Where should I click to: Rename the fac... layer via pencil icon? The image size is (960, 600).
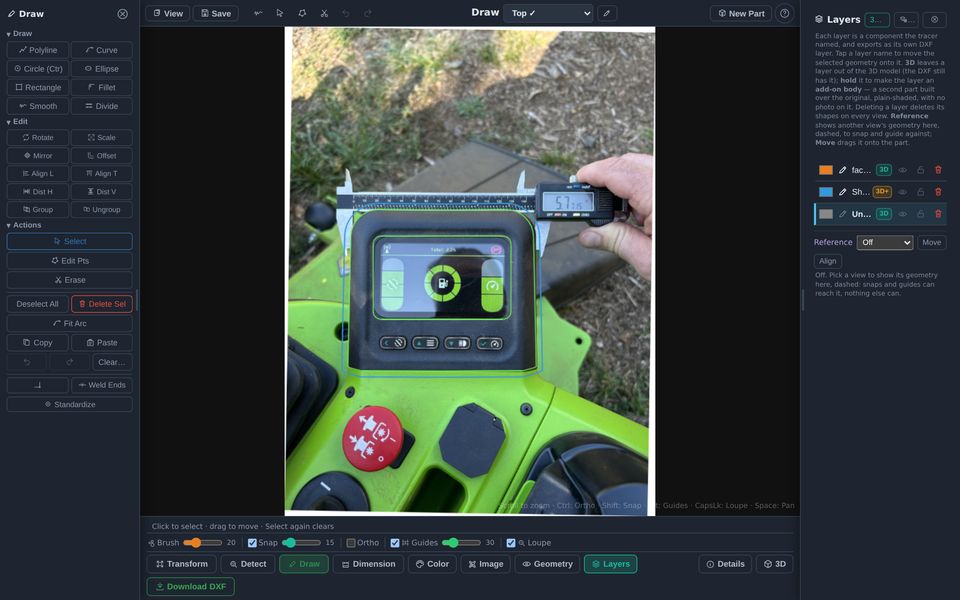tap(842, 170)
